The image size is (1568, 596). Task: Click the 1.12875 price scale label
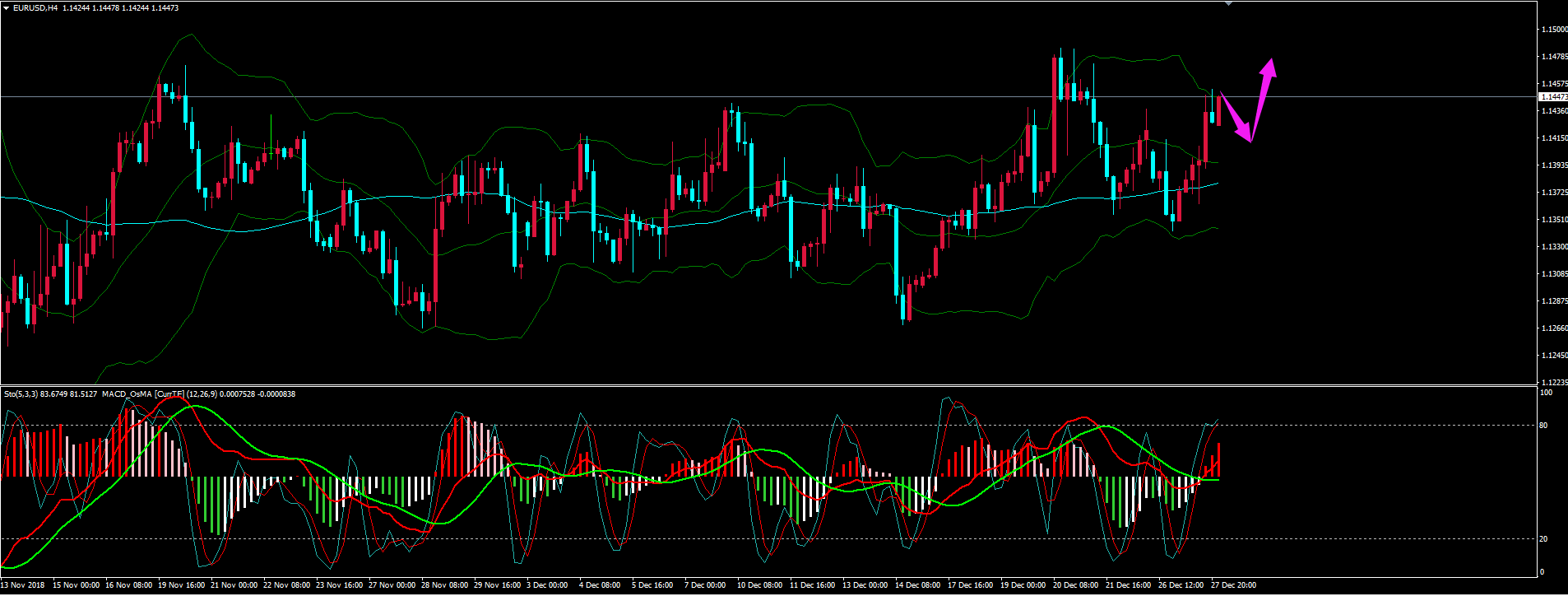1554,301
